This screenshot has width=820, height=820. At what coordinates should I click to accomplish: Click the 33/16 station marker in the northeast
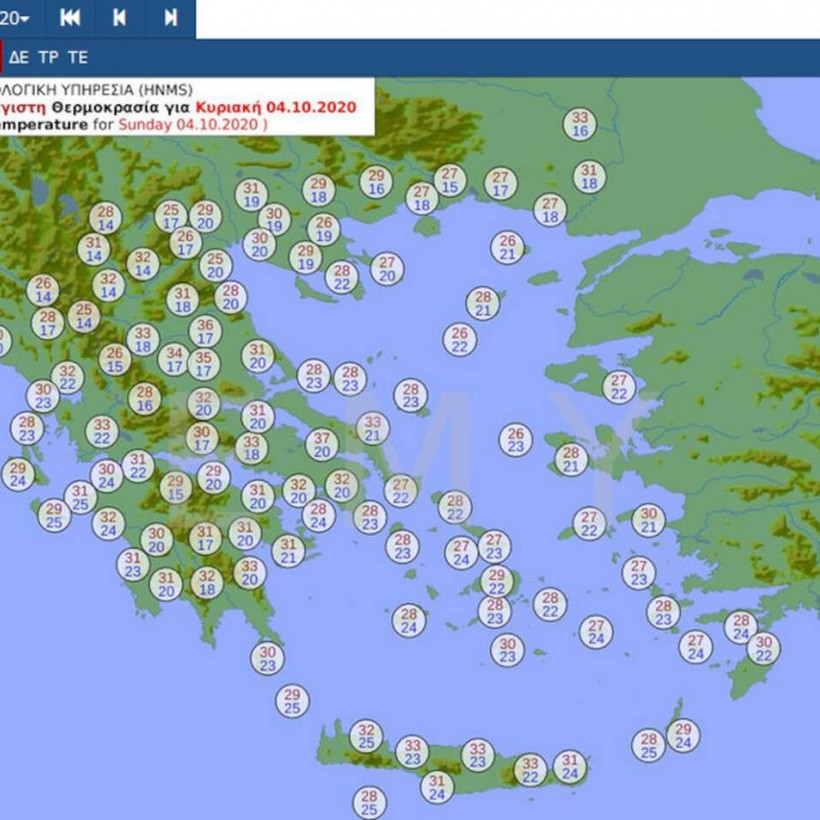click(x=580, y=124)
